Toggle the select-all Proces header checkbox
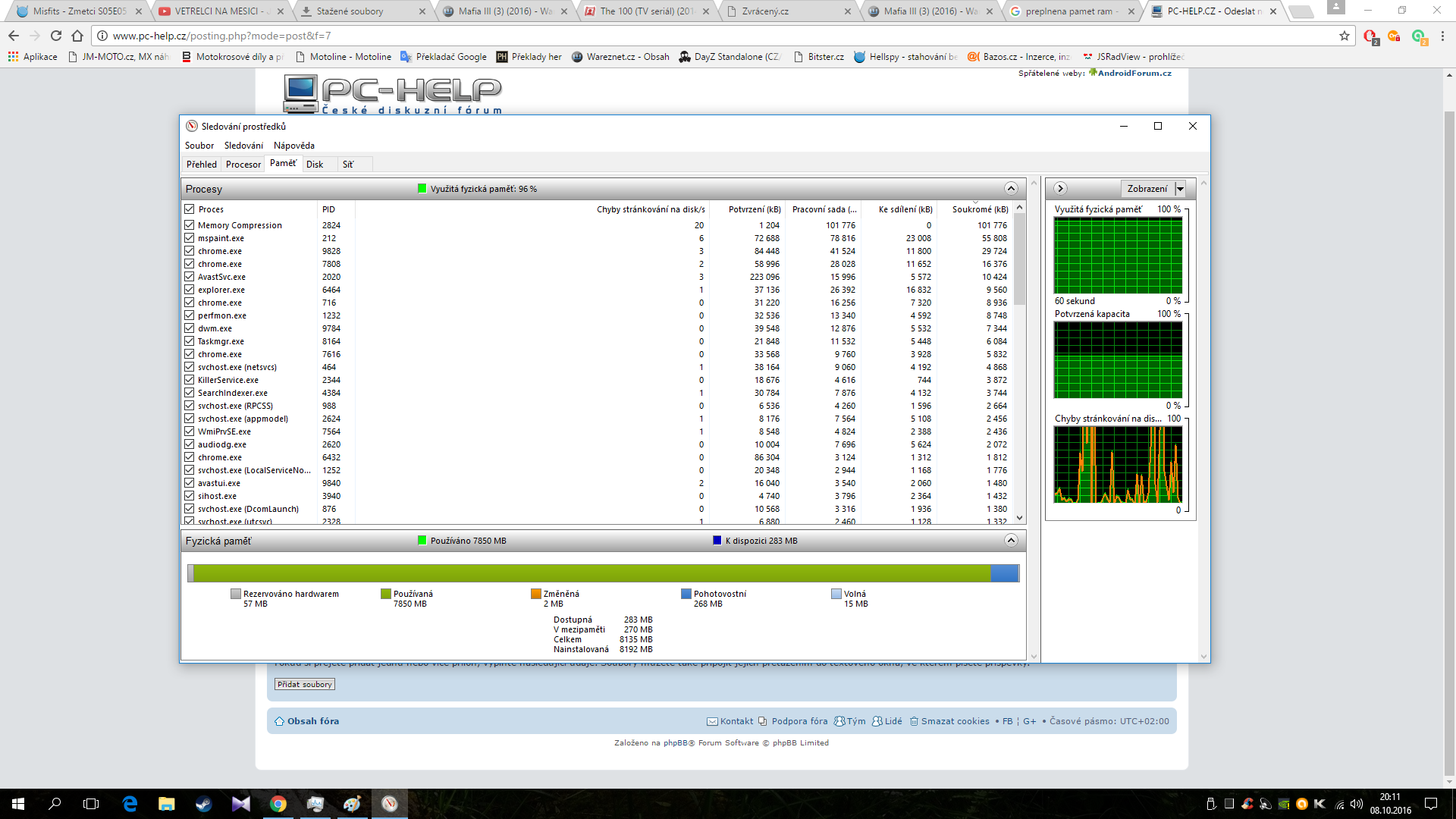Viewport: 1456px width, 819px height. [190, 209]
